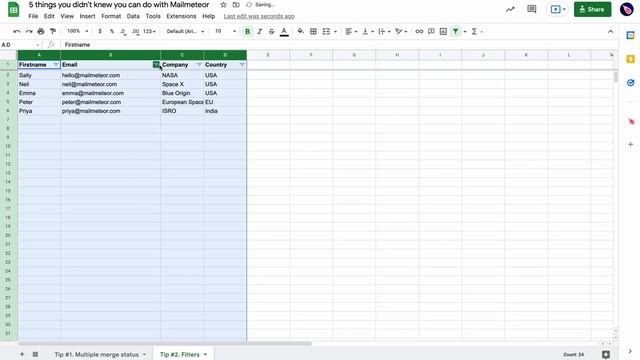Format as currency with dollar icon

100,31
